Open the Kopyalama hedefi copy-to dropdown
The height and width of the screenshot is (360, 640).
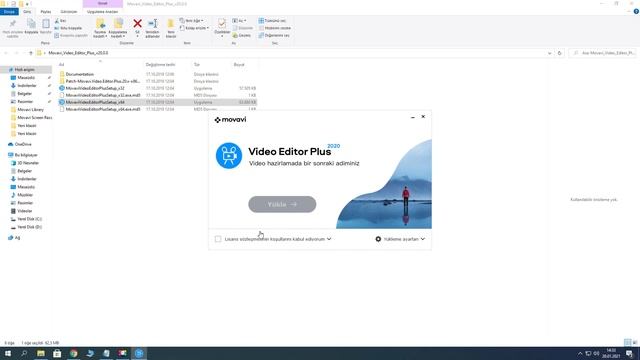(x=118, y=28)
